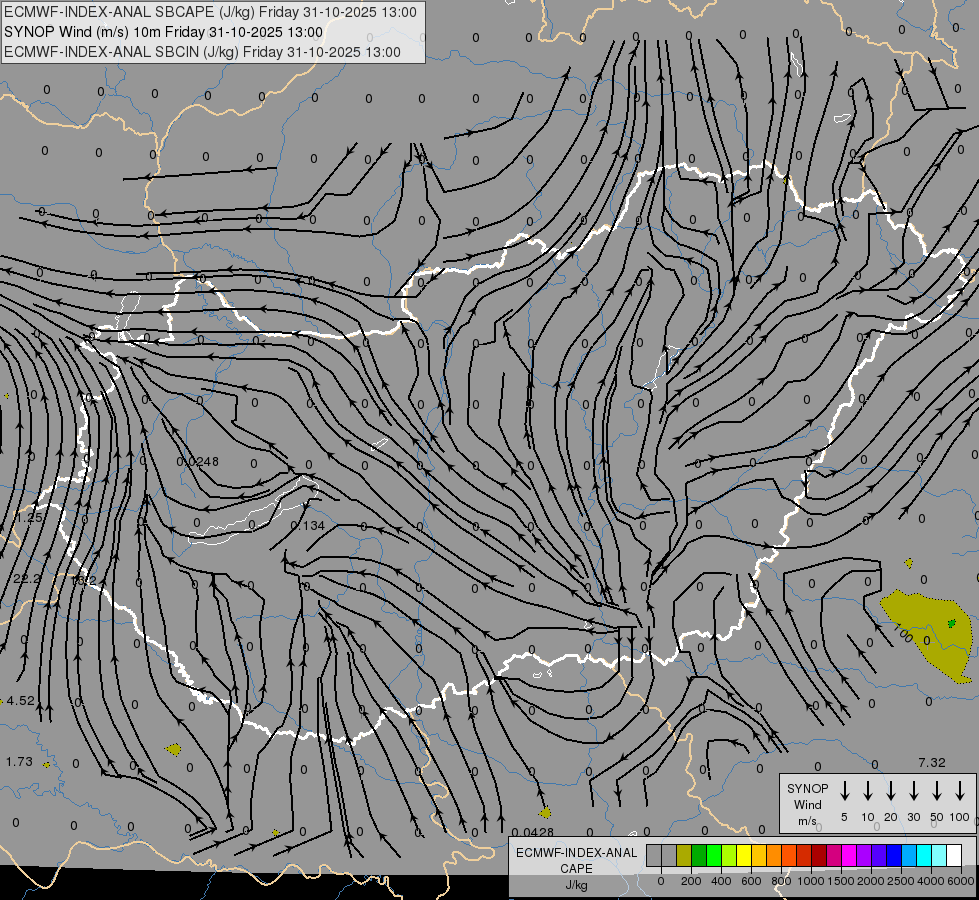Click the small green dot inside olive area
This screenshot has width=979, height=900.
click(952, 623)
